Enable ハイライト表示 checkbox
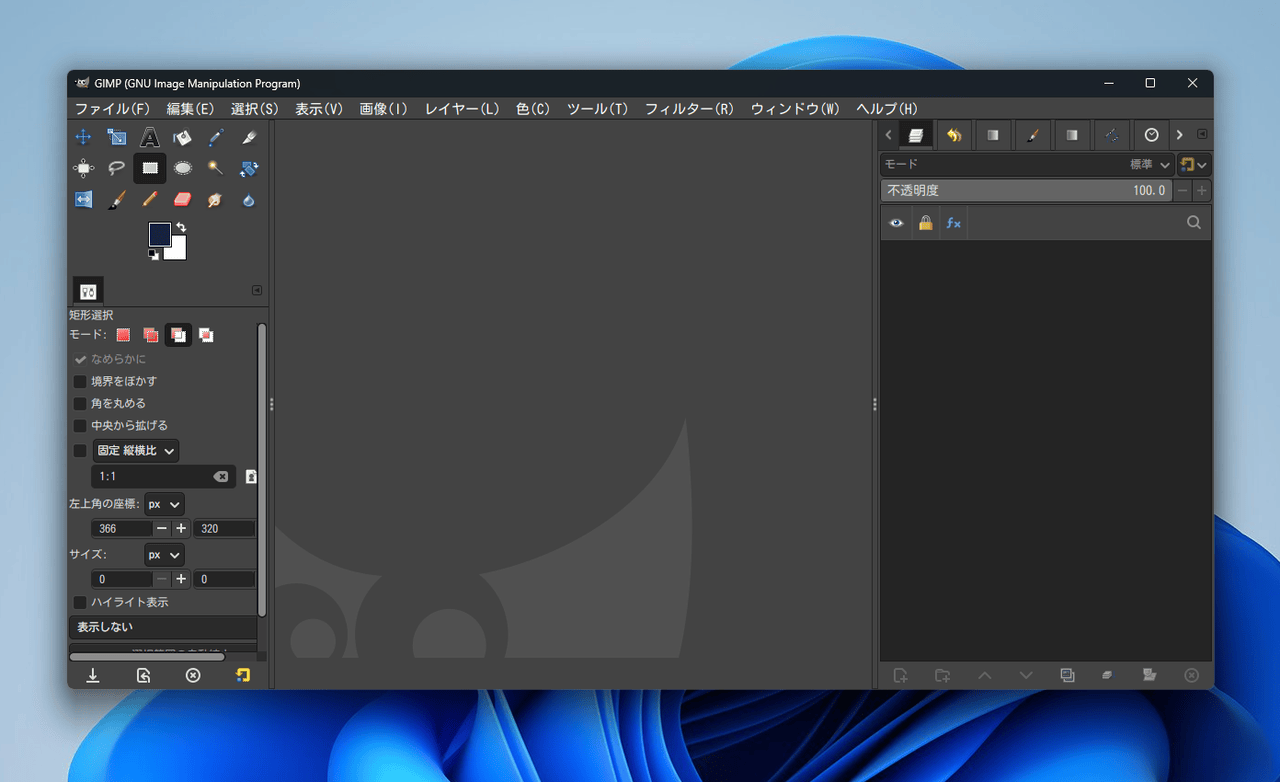The height and width of the screenshot is (782, 1280). (80, 602)
